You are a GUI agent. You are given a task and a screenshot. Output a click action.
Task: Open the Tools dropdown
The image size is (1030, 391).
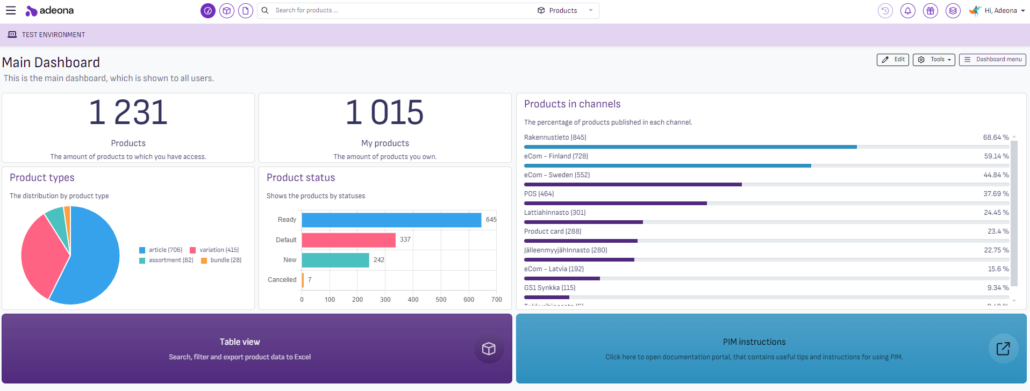pyautogui.click(x=934, y=60)
